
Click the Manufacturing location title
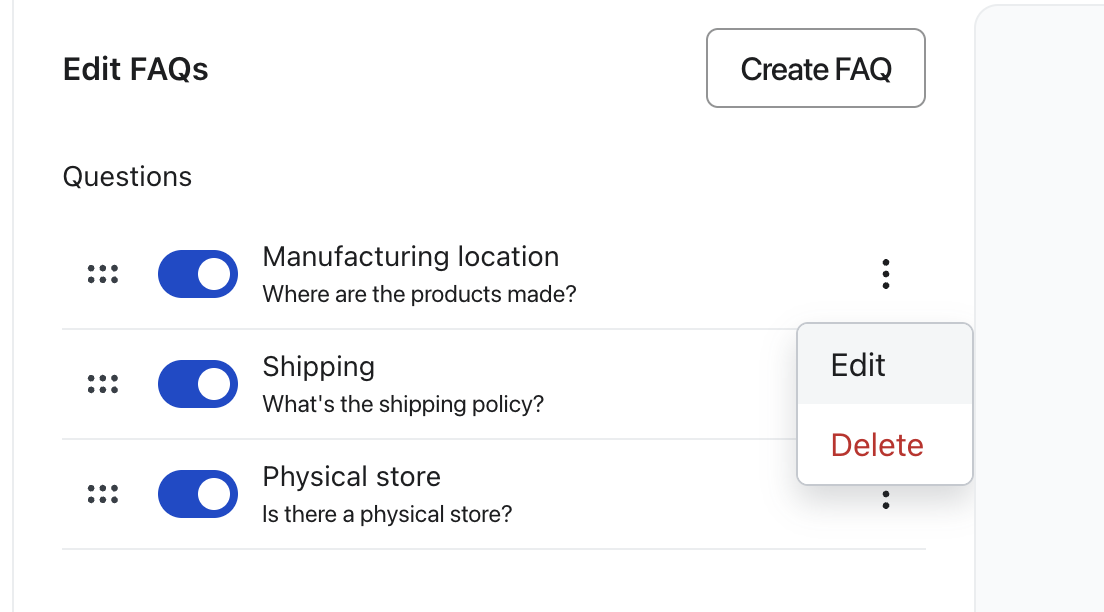click(x=410, y=257)
